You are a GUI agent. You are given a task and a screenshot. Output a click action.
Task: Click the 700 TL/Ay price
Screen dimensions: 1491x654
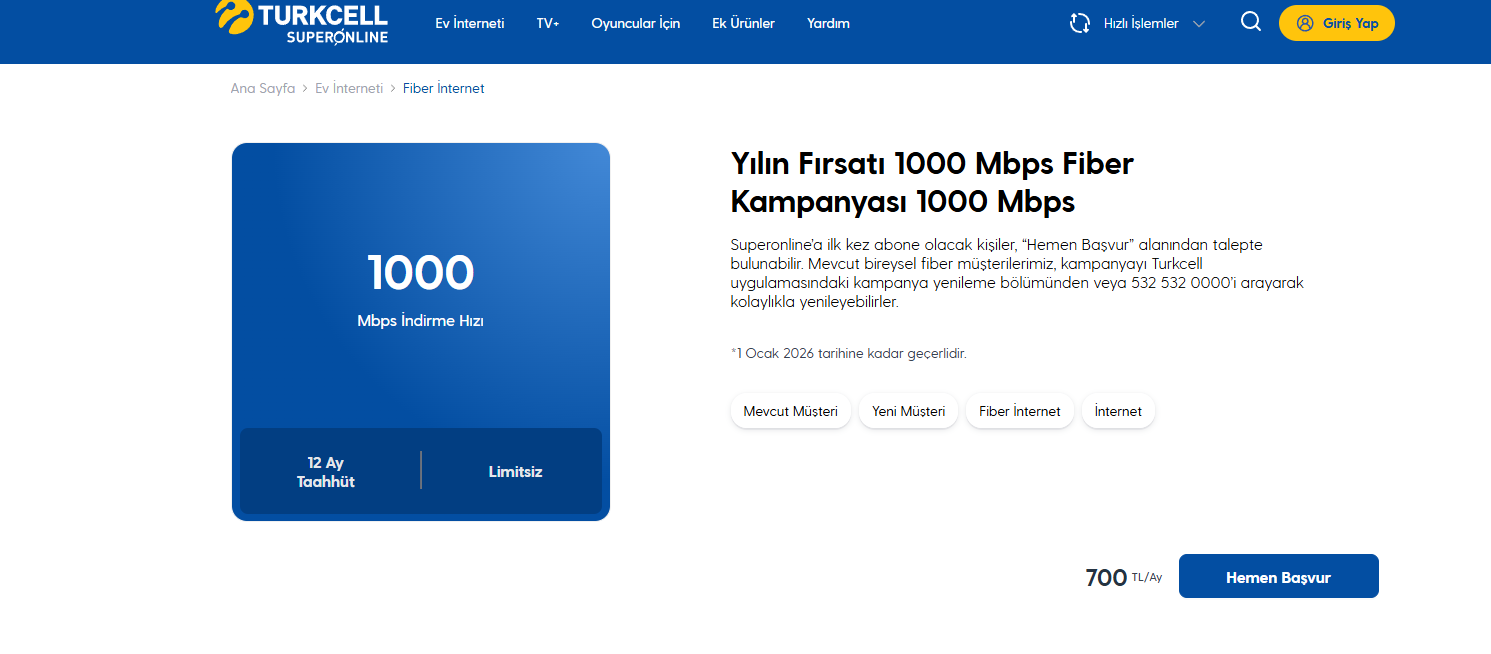point(1124,577)
